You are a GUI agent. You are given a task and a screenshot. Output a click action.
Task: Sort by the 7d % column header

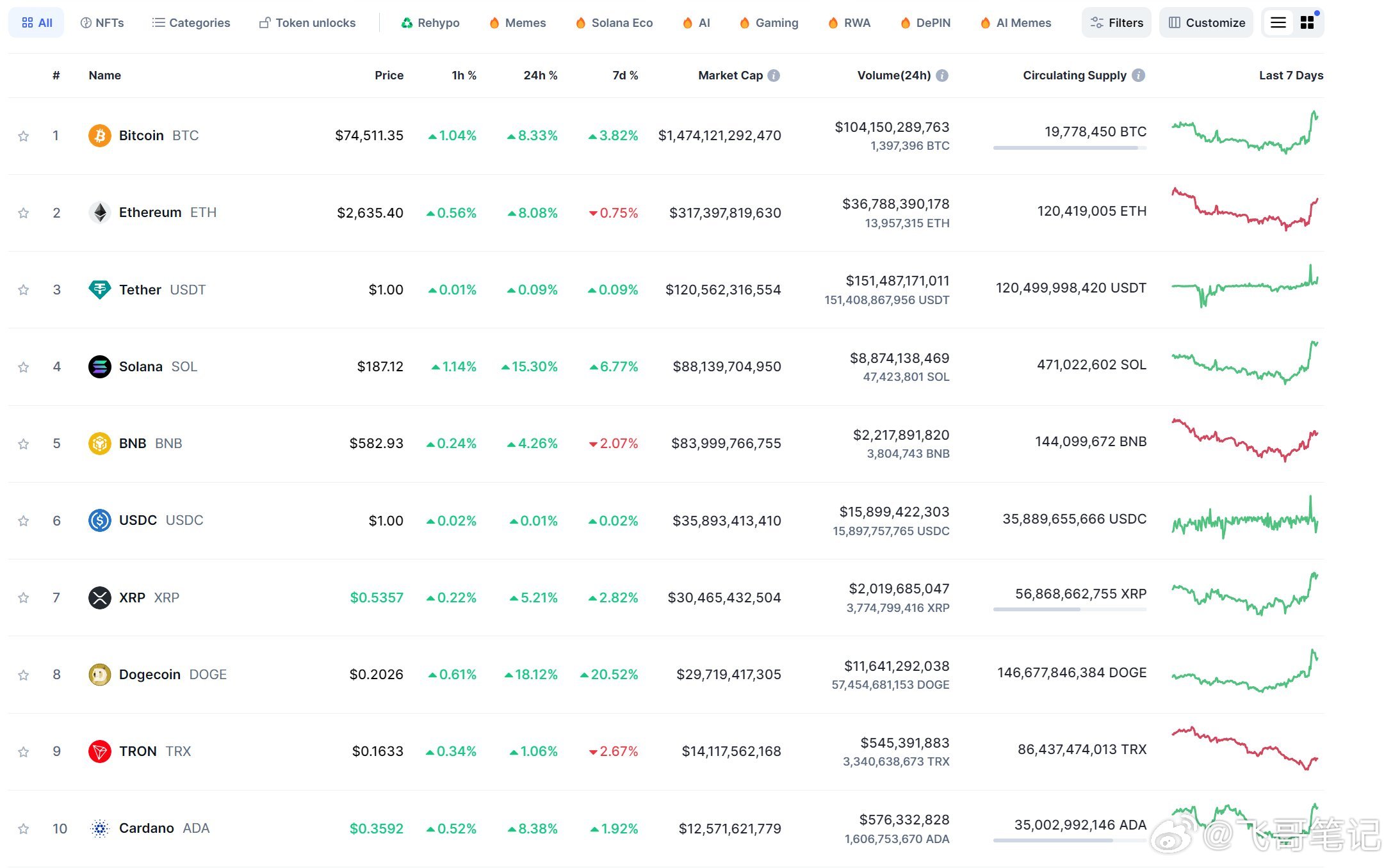(625, 76)
